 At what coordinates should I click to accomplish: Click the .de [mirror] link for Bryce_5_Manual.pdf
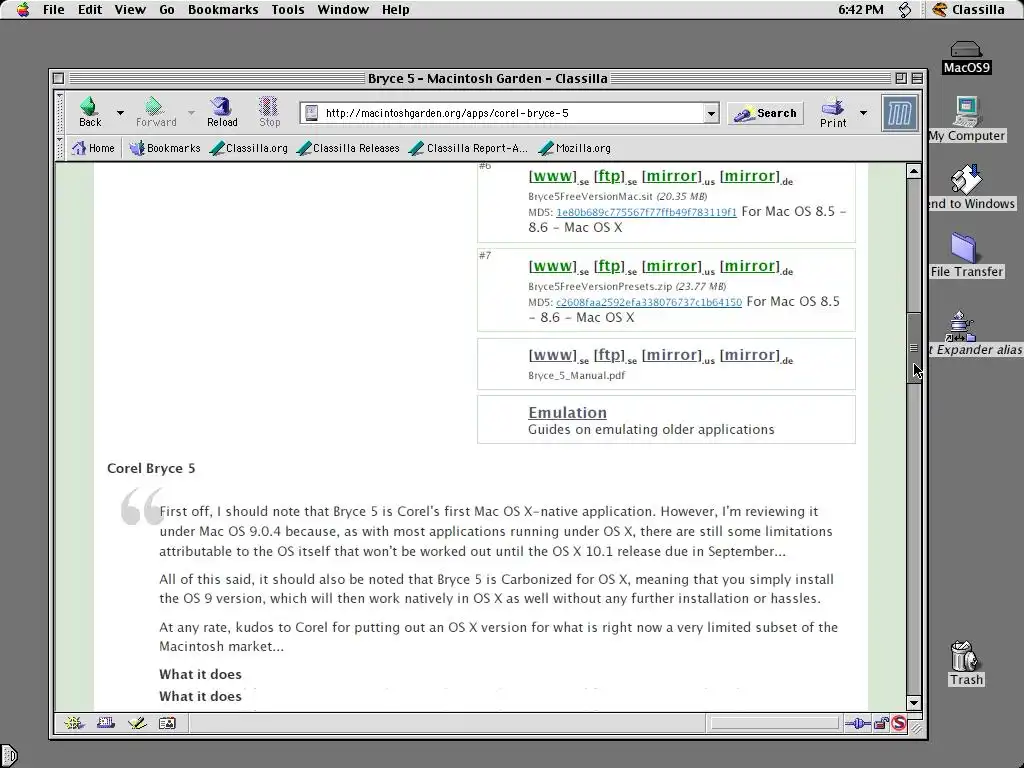(x=750, y=355)
